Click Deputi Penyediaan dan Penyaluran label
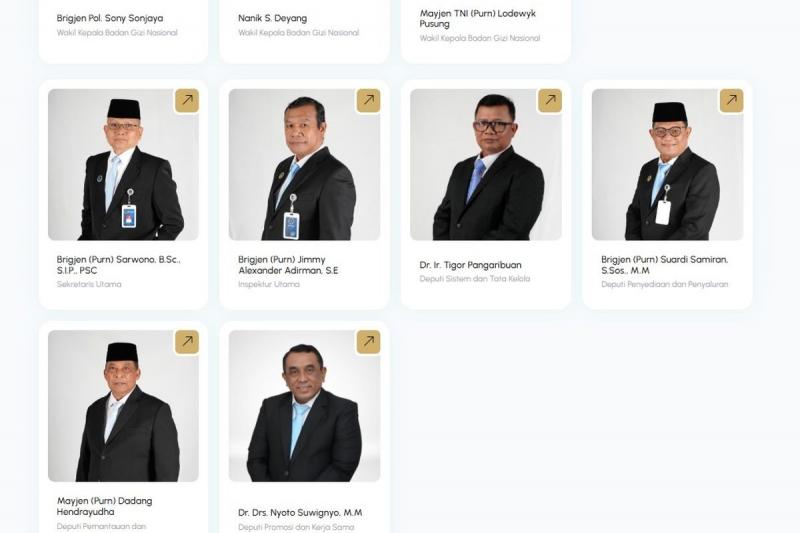Screen dimensions: 800x533 tap(664, 284)
